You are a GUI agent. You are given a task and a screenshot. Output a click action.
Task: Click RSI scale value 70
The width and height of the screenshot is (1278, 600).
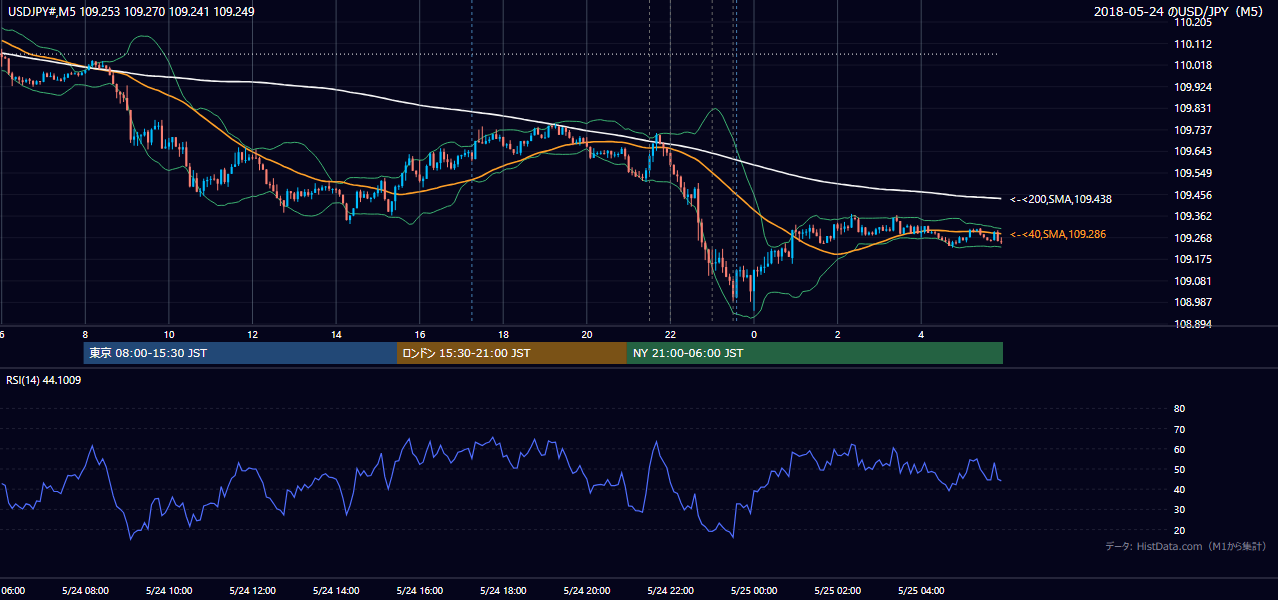coord(1179,429)
